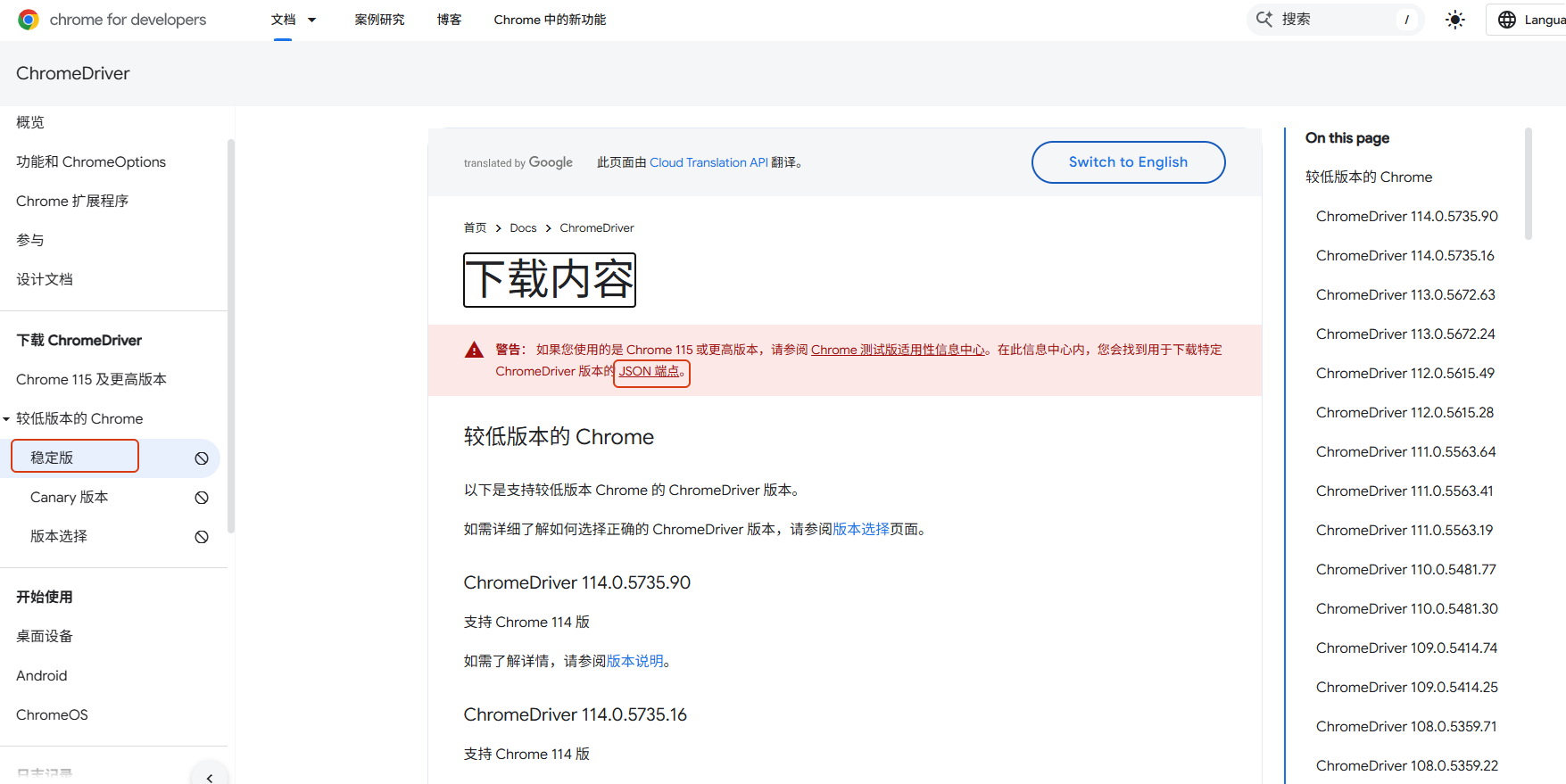Viewport: 1566px width, 784px height.
Task: Open the Chrome 中的新功能 tab
Action: click(550, 20)
